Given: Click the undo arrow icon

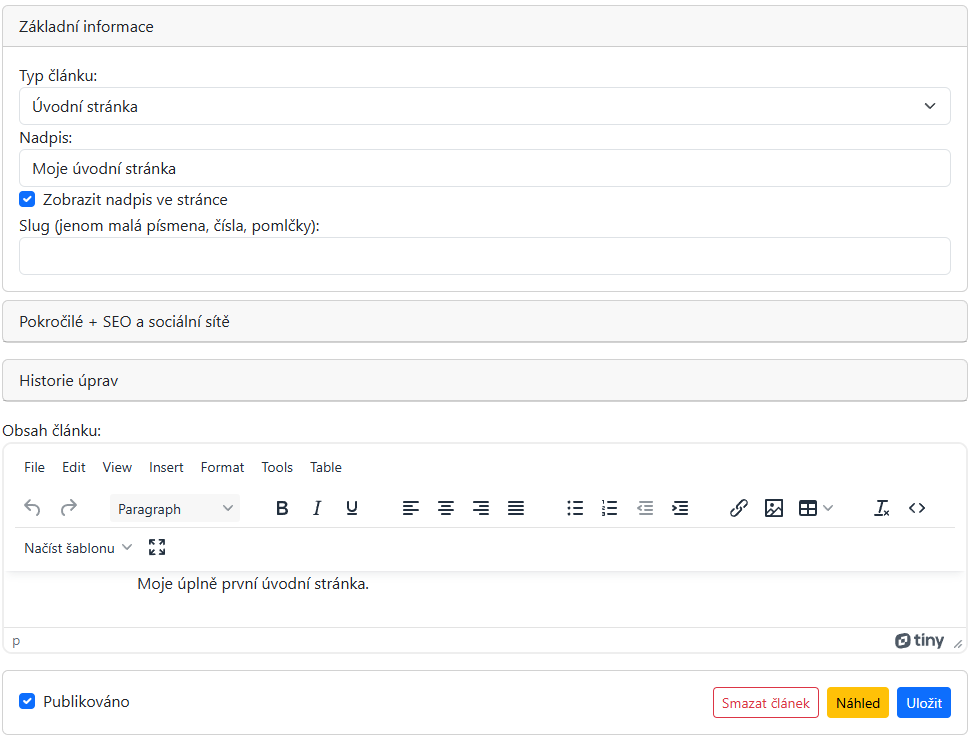Looking at the screenshot, I should [33, 508].
